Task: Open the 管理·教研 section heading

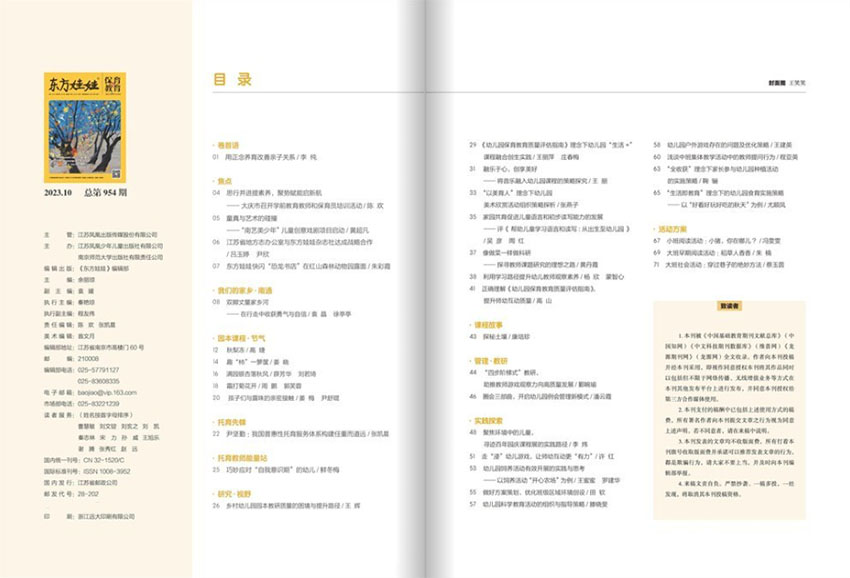Action: click(490, 359)
